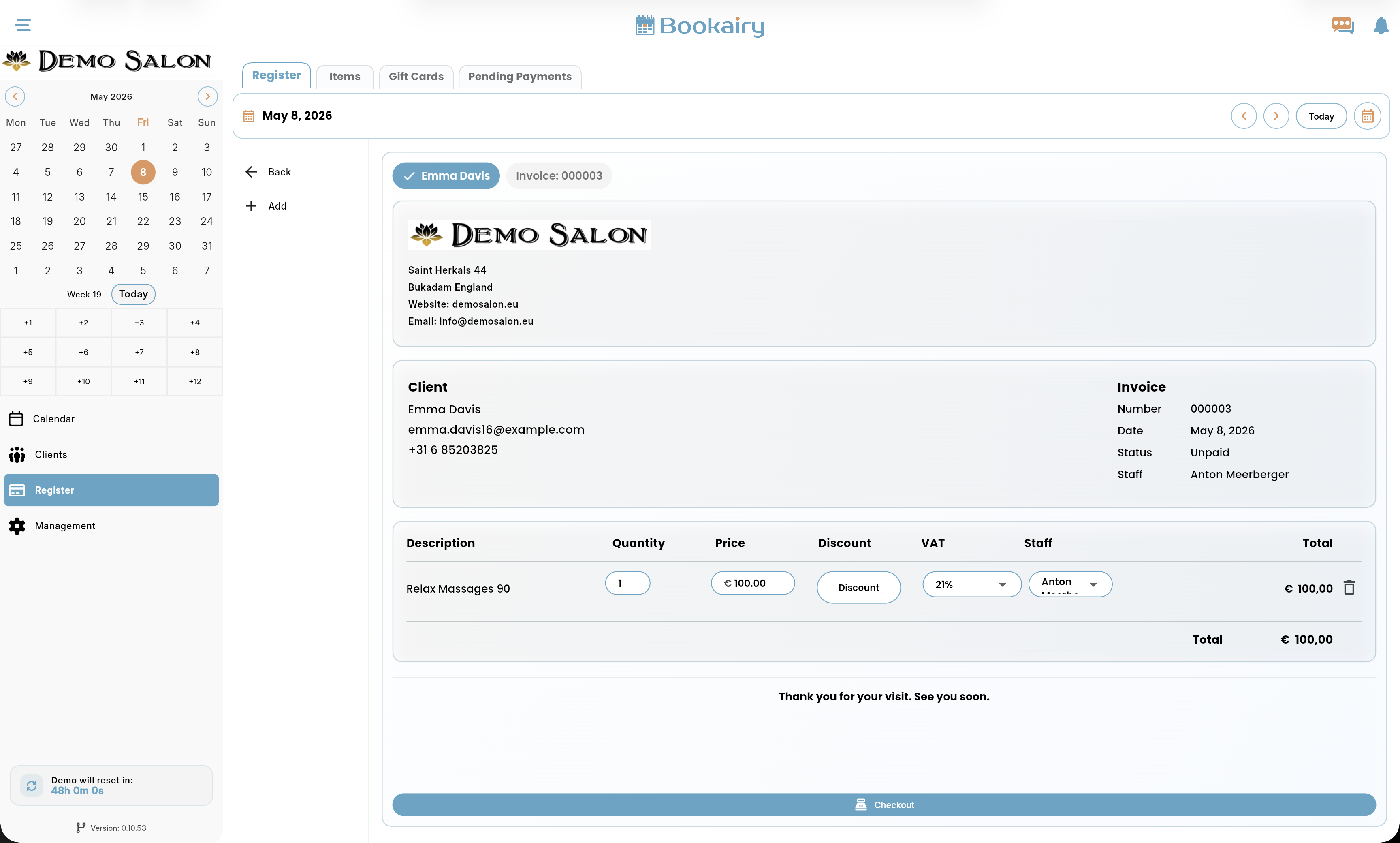Click the +1 week shortcut

28,323
